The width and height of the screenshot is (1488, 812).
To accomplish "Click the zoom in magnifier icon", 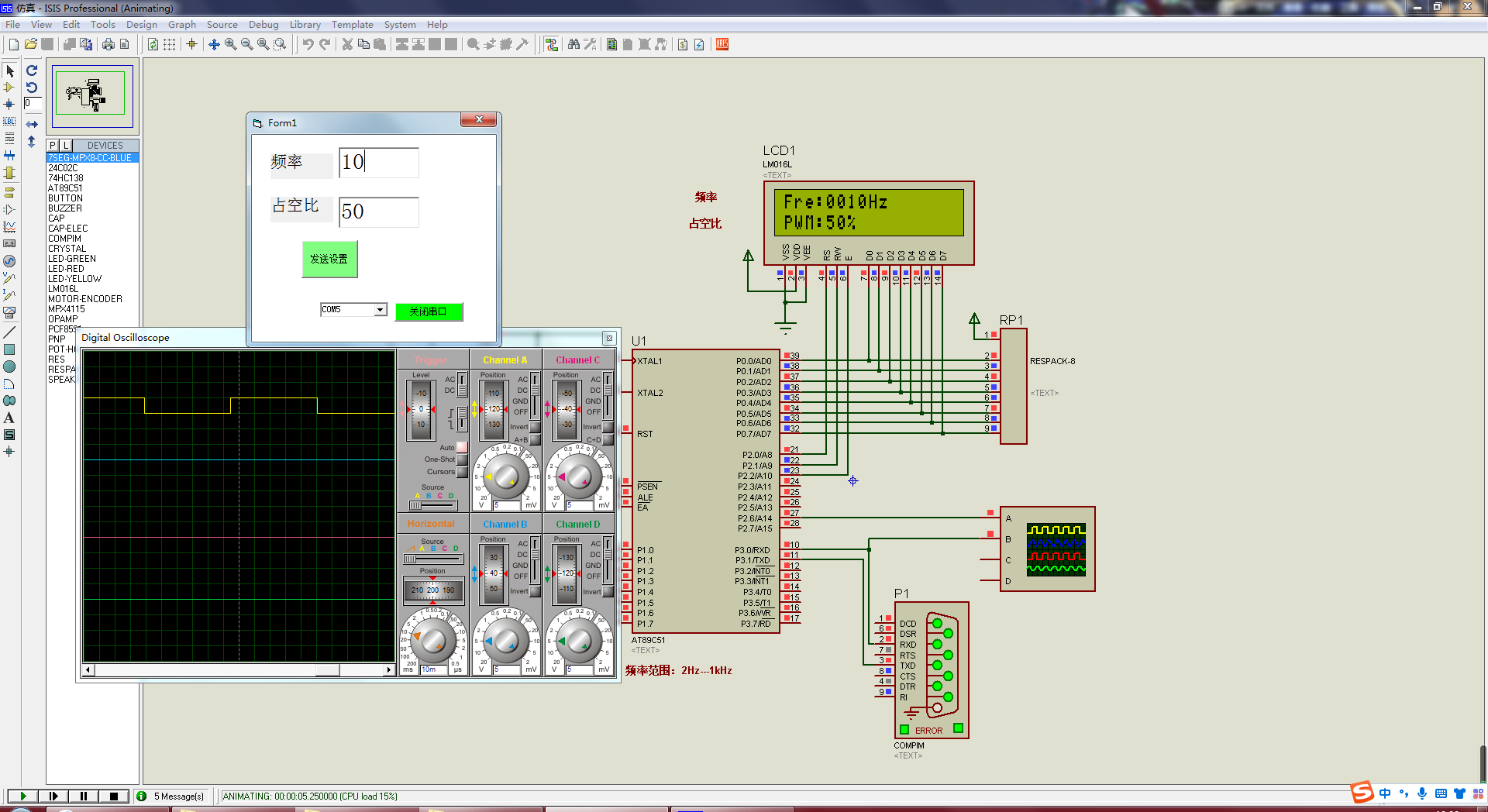I will click(x=231, y=44).
